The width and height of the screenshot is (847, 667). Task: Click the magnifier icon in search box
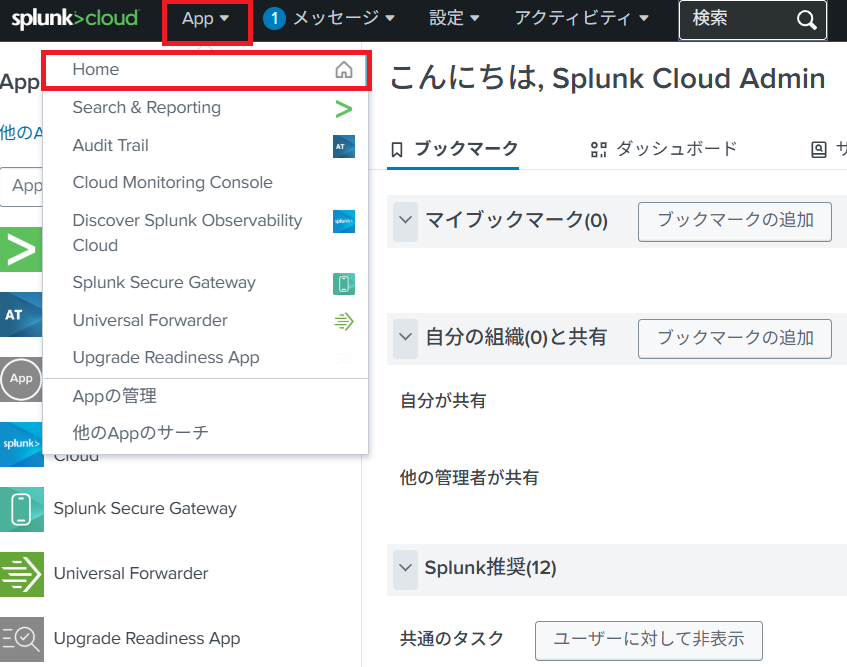[806, 20]
